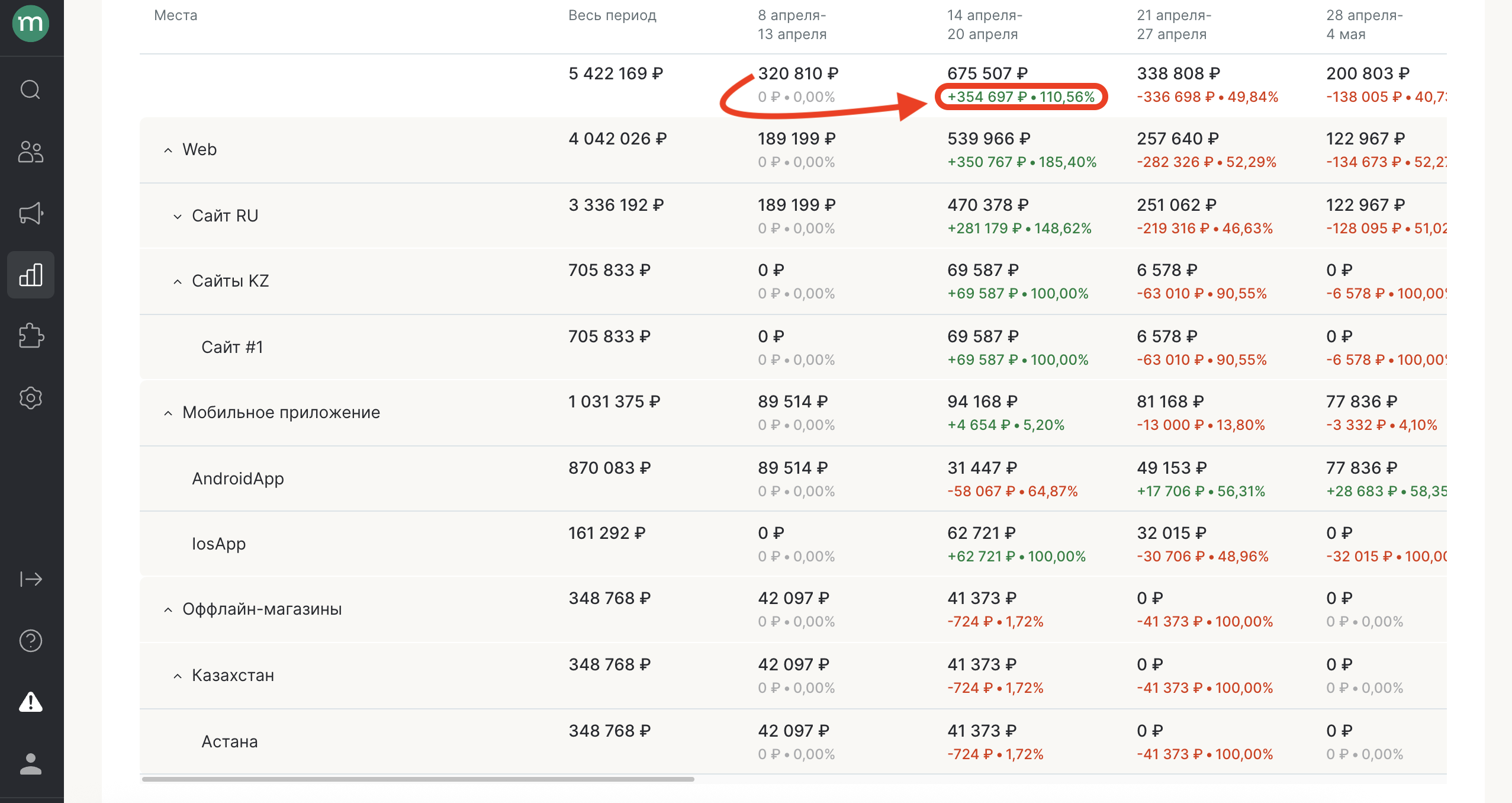Click total row value 675 507 ₽
Image resolution: width=1512 pixels, height=803 pixels.
(x=987, y=73)
